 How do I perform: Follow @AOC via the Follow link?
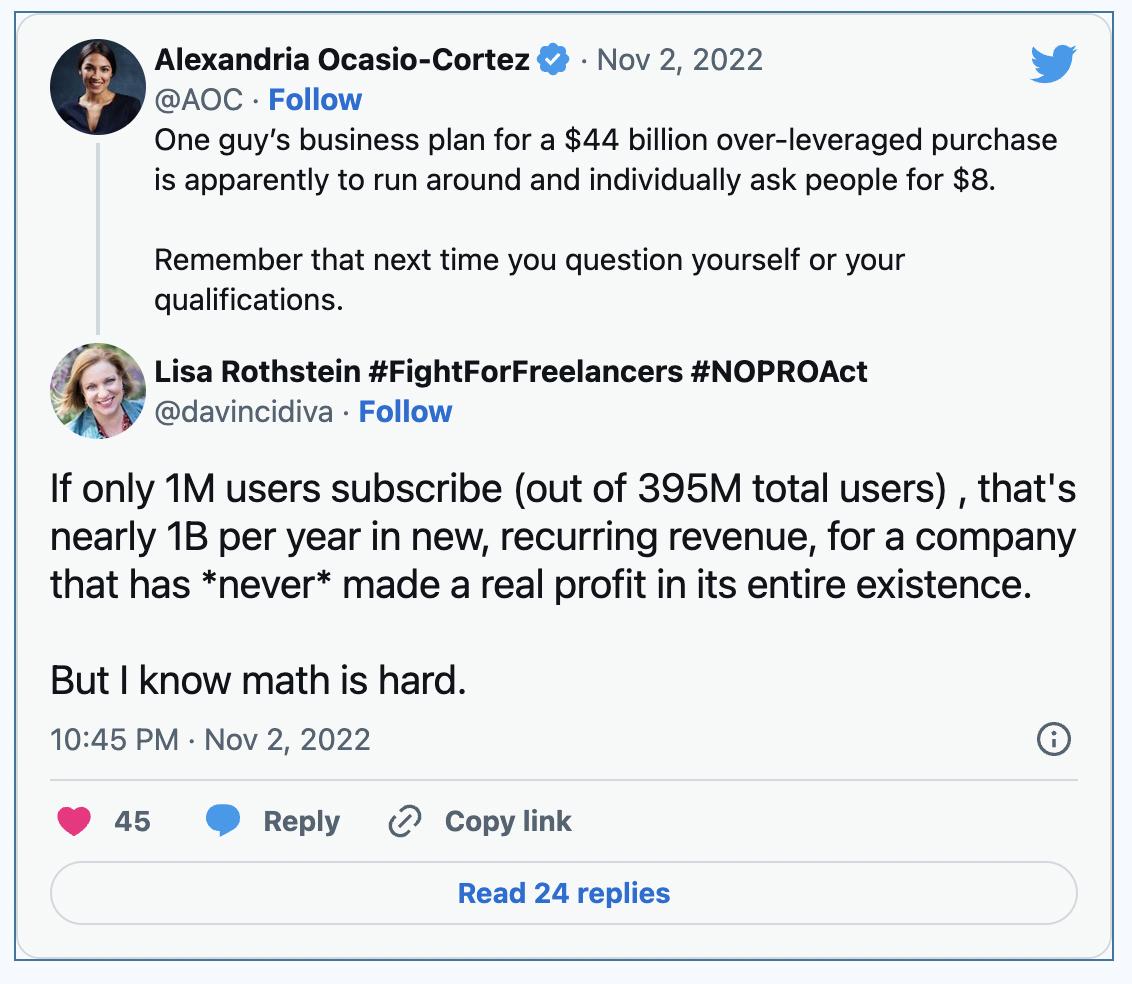(316, 99)
